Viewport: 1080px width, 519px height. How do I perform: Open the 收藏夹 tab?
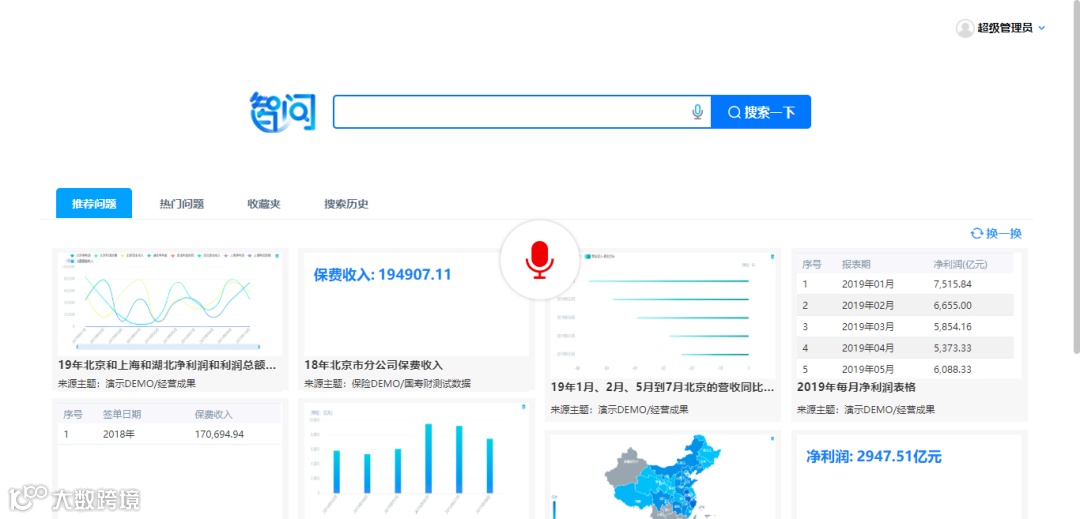[x=264, y=204]
